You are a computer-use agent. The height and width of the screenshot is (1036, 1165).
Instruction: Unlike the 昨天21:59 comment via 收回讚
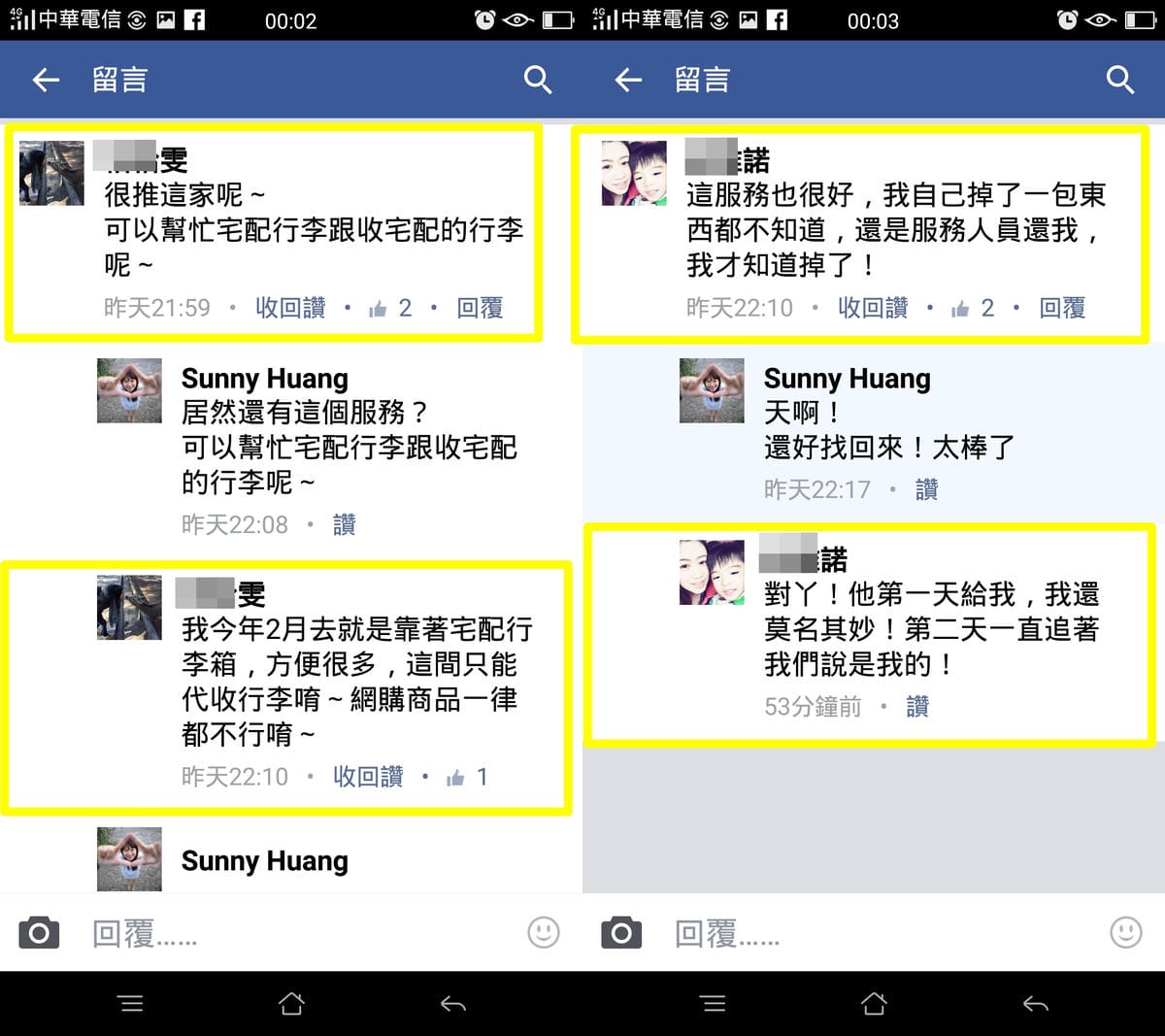point(290,308)
